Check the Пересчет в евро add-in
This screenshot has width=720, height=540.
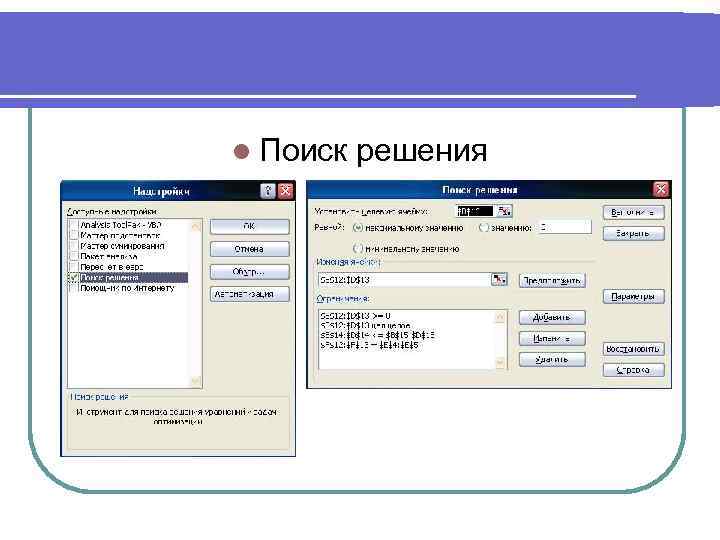coord(73,267)
